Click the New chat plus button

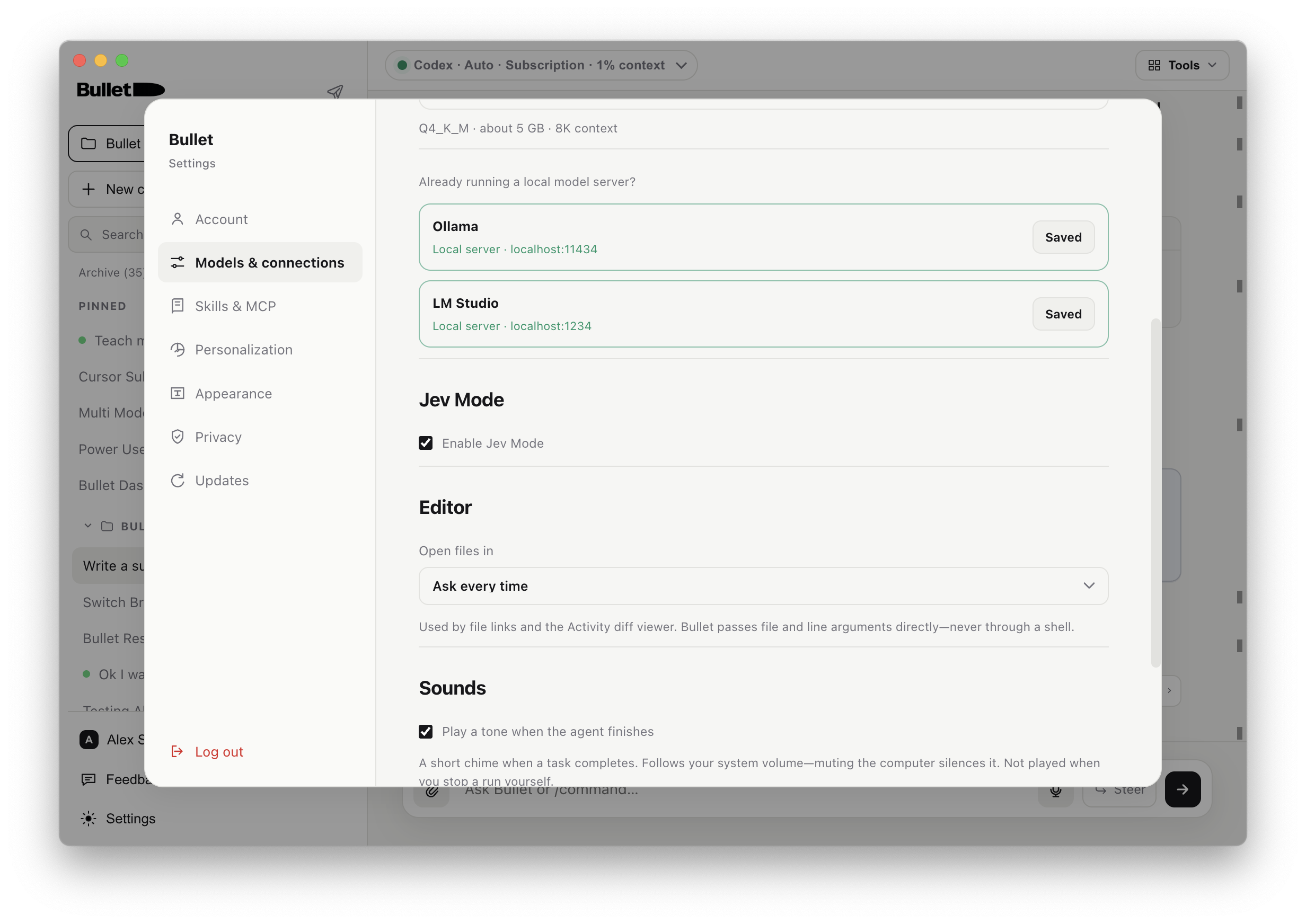(107, 189)
